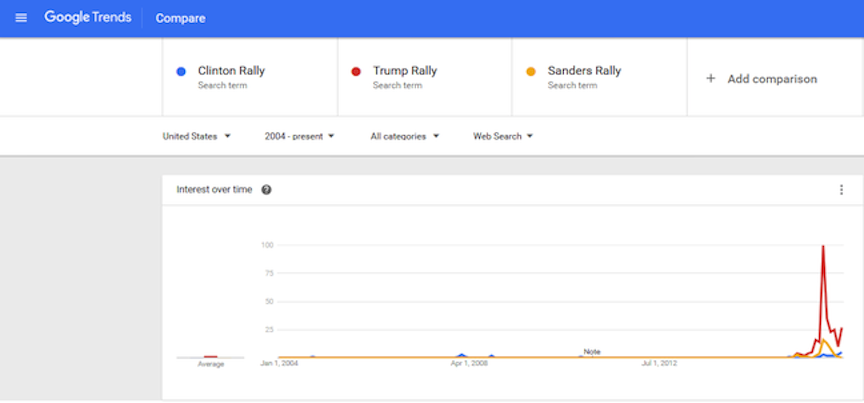This screenshot has height=403, width=864.
Task: Click the blue Clinton Rally color dot
Action: point(181,71)
